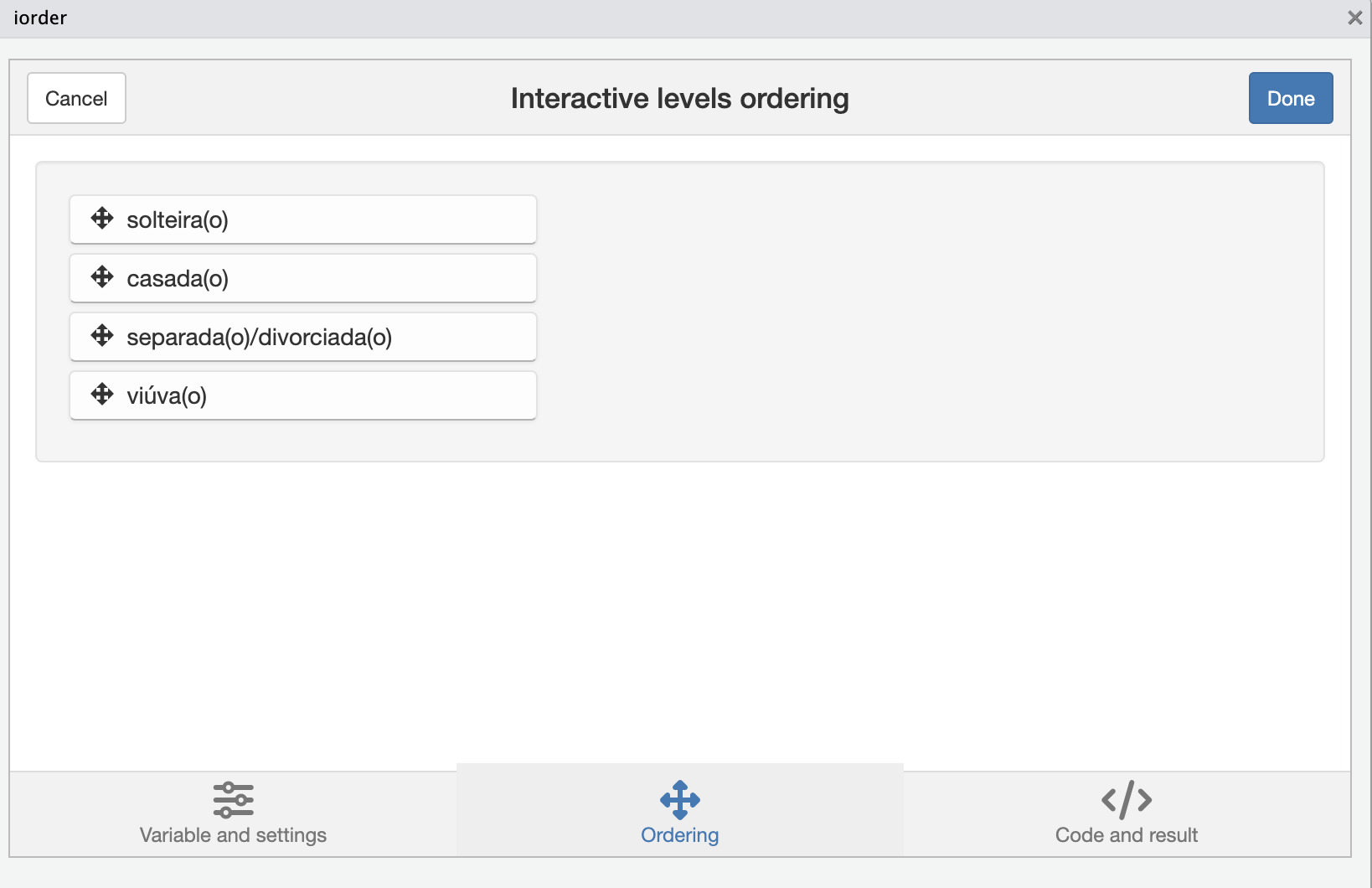
Task: Click the code brackets icon
Action: (x=1126, y=800)
